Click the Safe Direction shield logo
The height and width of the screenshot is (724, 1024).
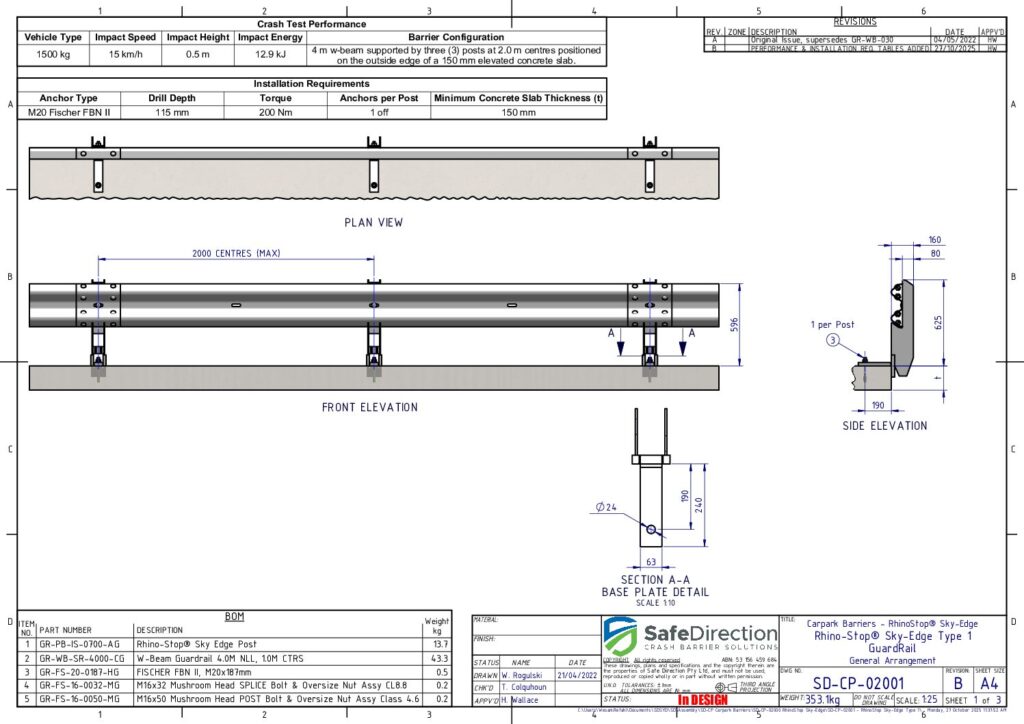(620, 636)
